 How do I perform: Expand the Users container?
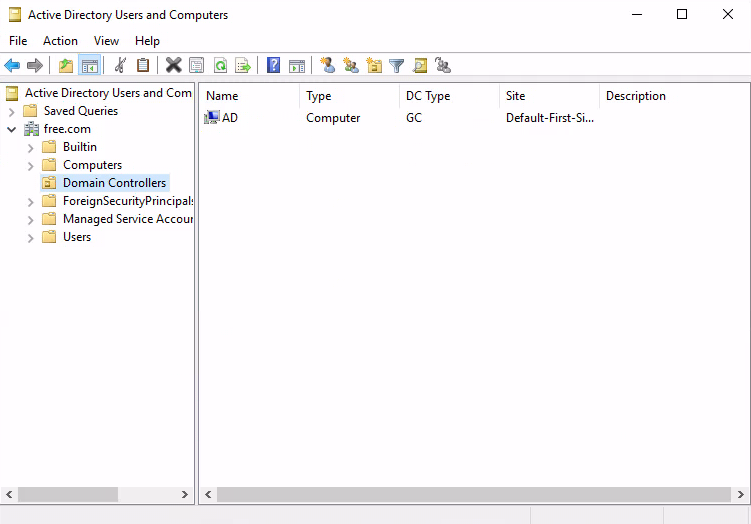pyautogui.click(x=30, y=238)
